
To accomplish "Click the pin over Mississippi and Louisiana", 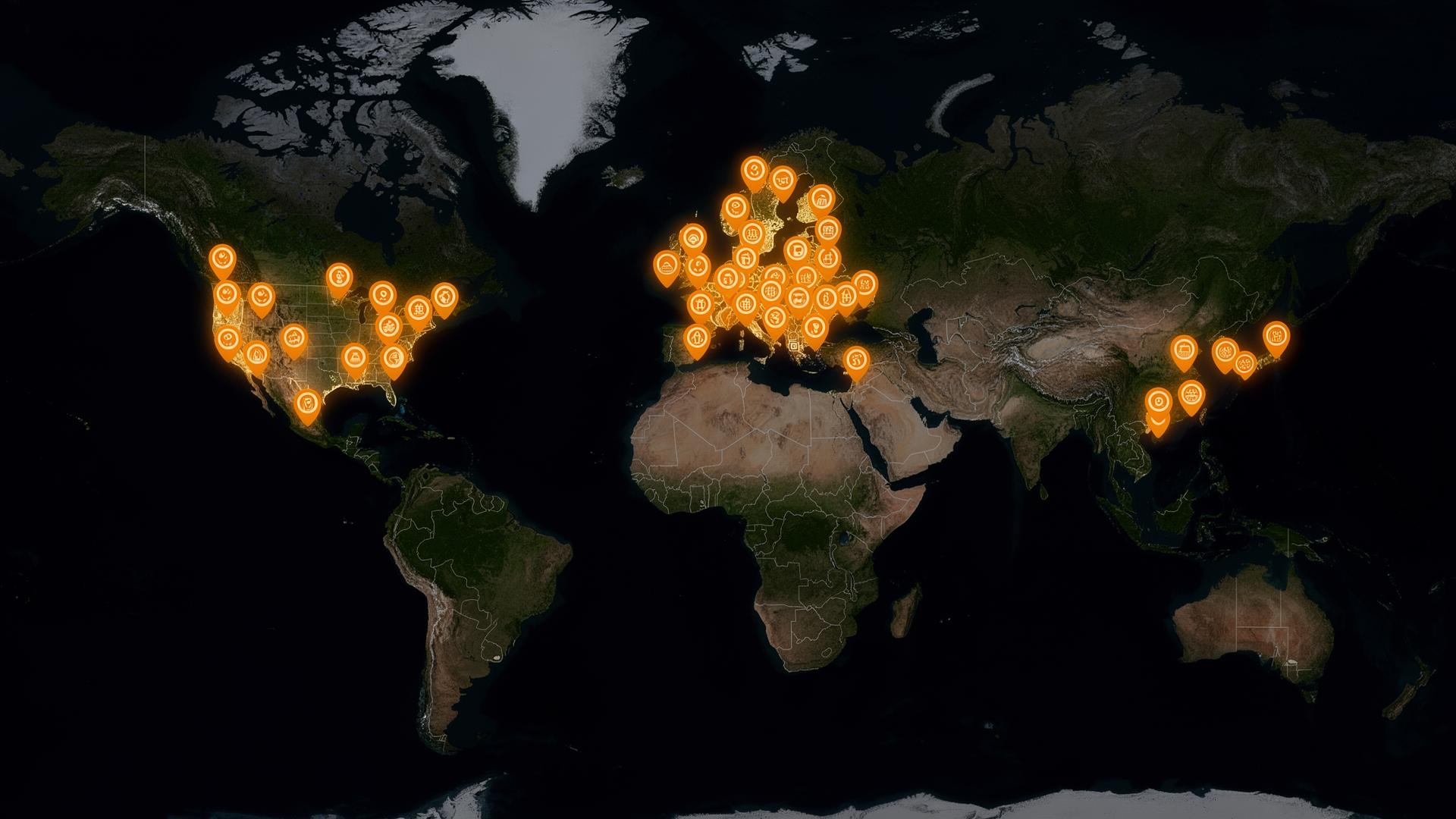I will click(354, 359).
